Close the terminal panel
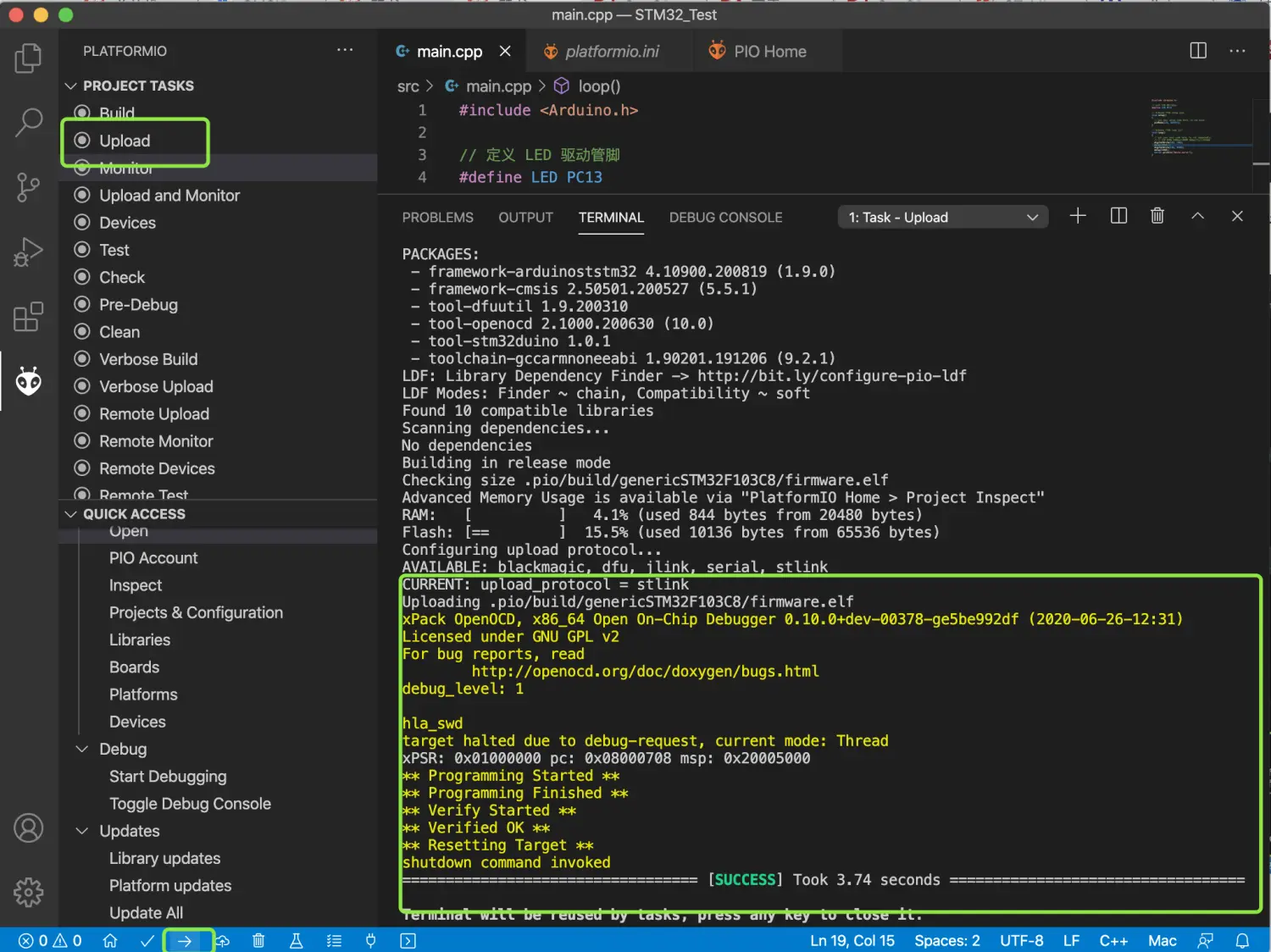The height and width of the screenshot is (952, 1271). tap(1237, 216)
